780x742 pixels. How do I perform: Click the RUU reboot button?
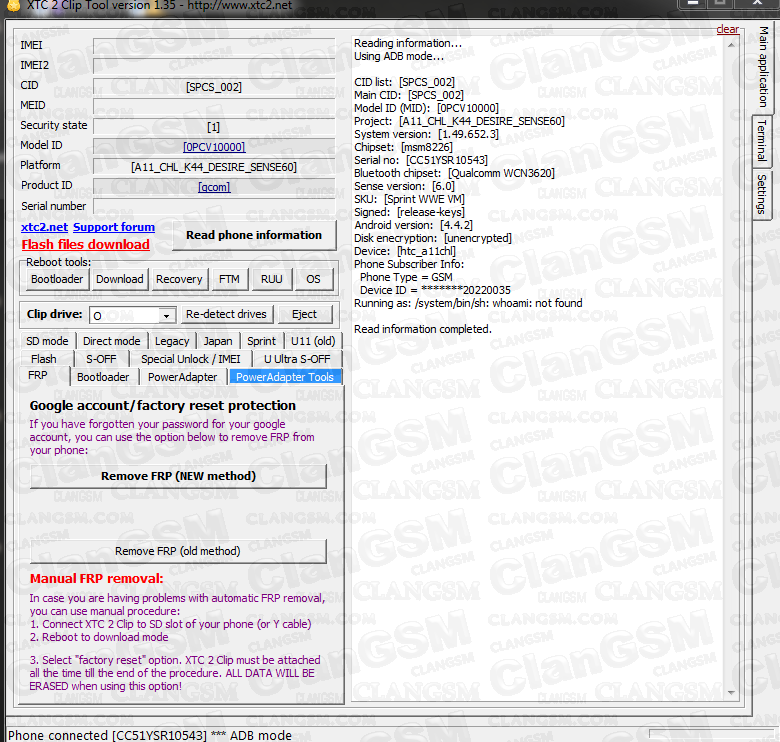[x=272, y=279]
